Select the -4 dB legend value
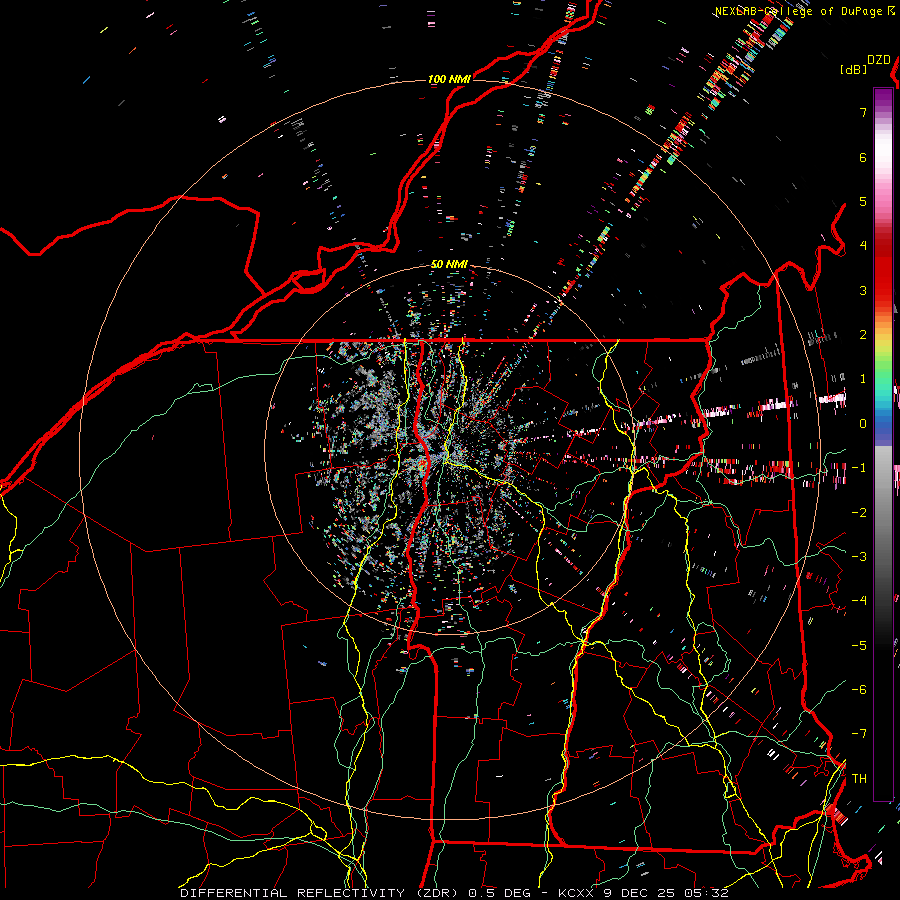 click(859, 600)
